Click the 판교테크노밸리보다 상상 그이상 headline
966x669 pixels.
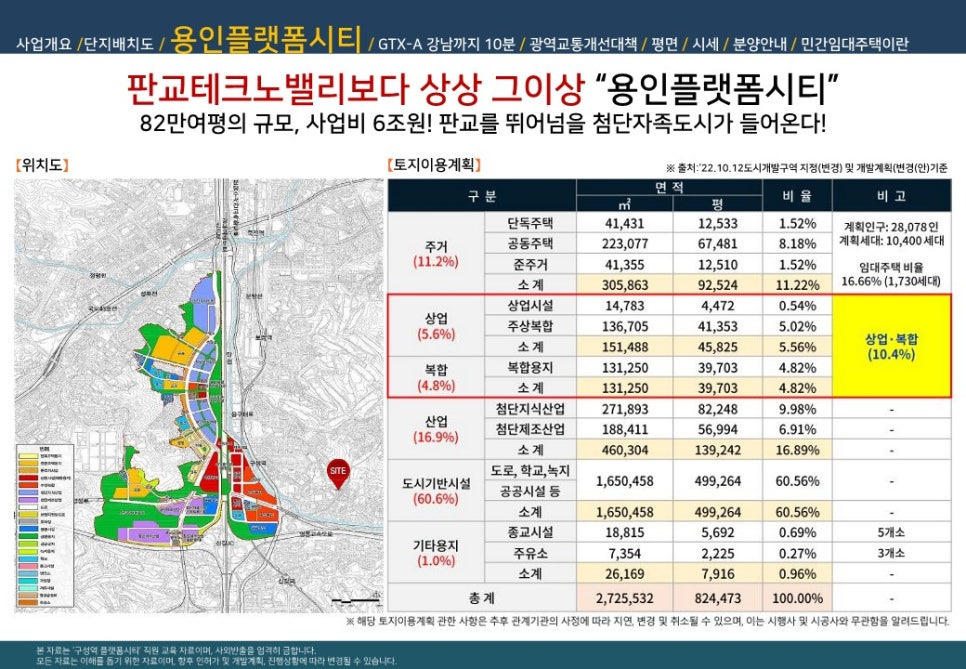pos(354,90)
